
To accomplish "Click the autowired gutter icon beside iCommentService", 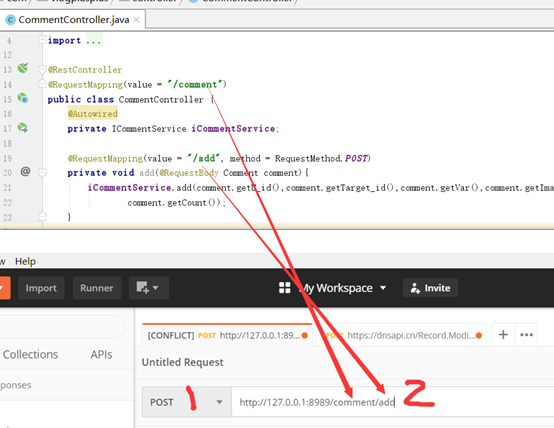I will click(x=23, y=128).
